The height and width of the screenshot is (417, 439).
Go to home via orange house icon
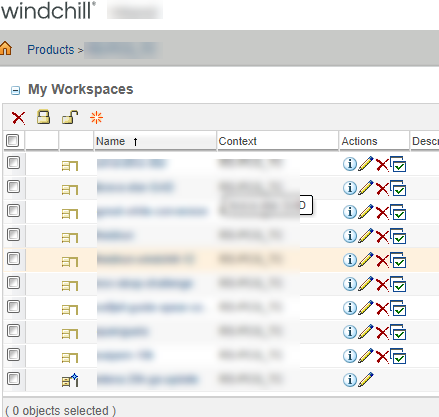click(6, 48)
